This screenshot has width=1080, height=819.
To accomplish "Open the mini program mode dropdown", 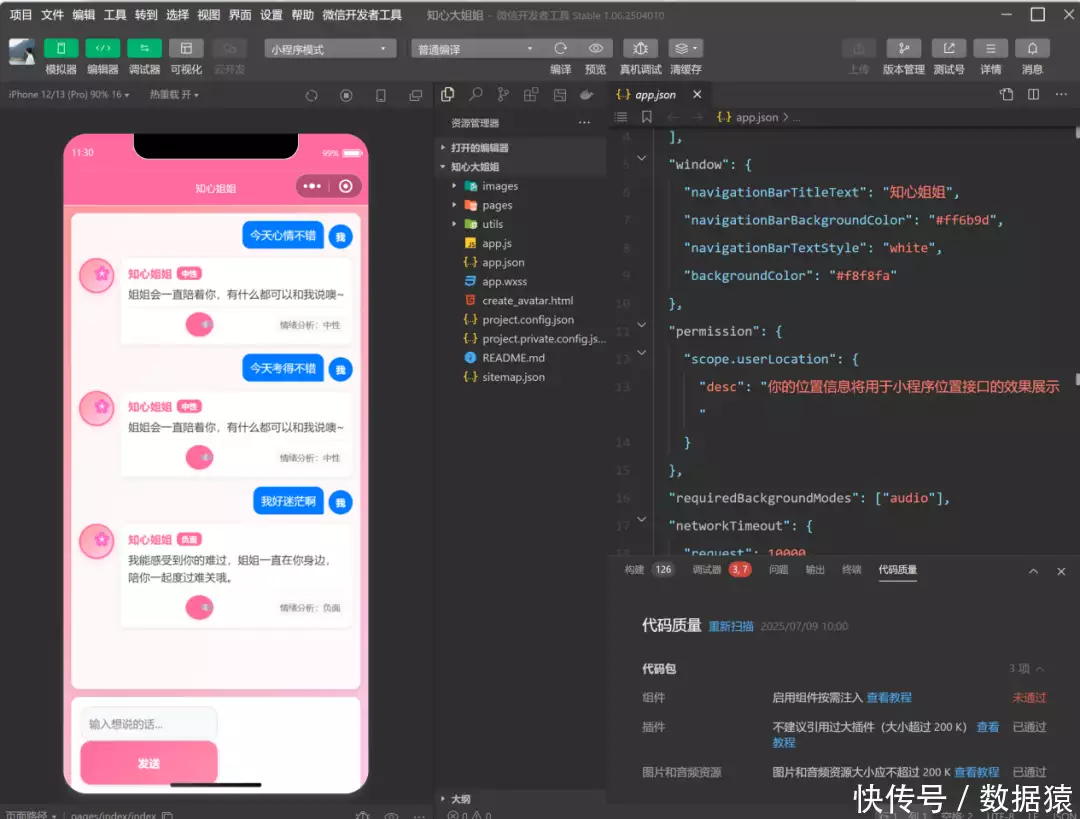I will click(330, 49).
